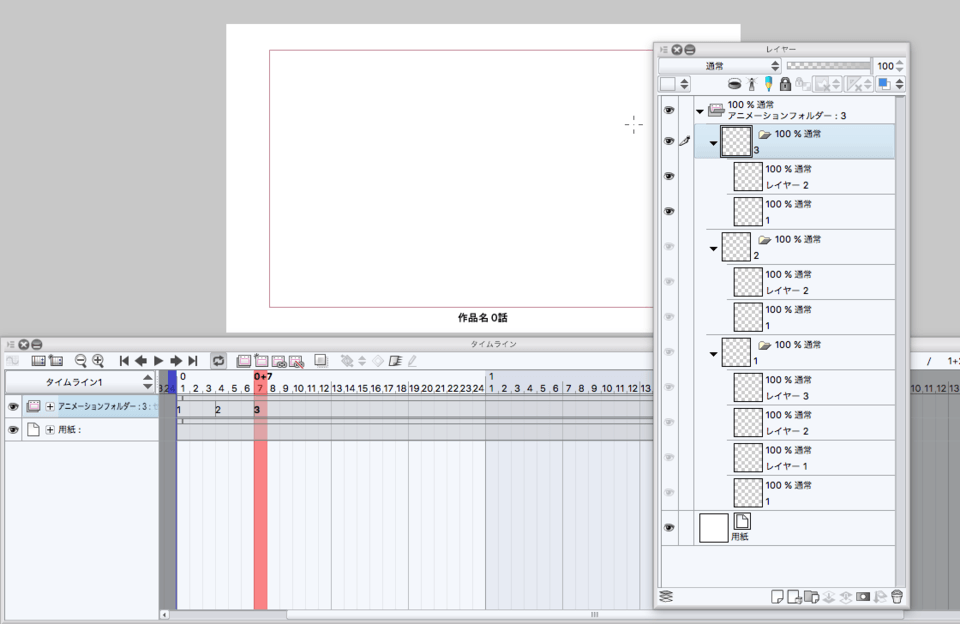Jump to the first frame
Image resolution: width=960 pixels, height=624 pixels.
pos(124,361)
